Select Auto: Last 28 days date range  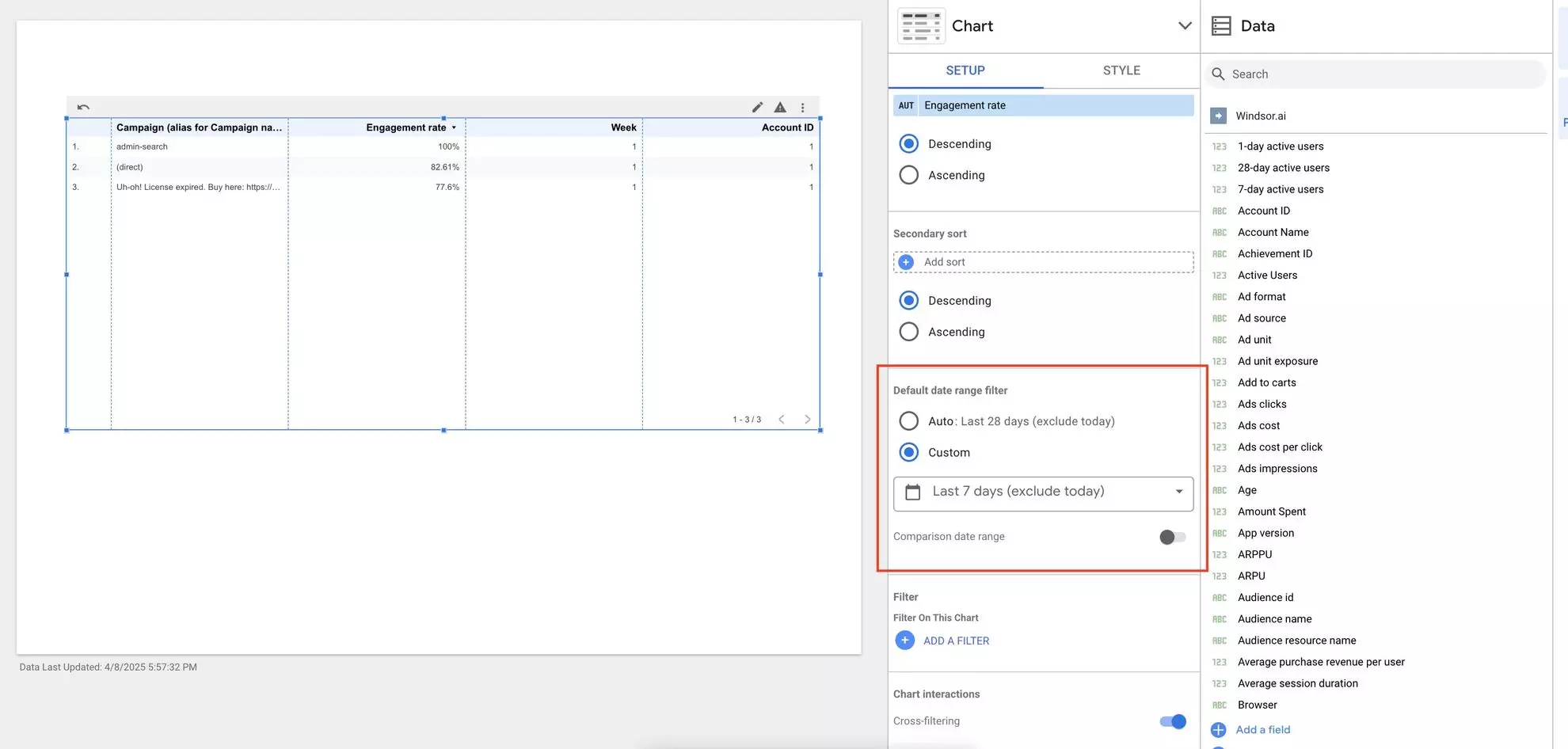click(909, 421)
